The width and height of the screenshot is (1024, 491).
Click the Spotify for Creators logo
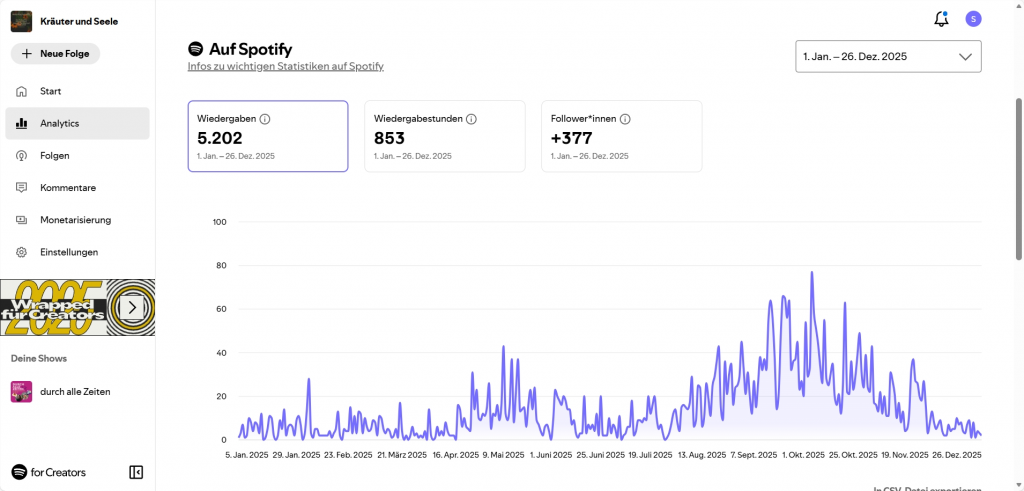[x=48, y=472]
